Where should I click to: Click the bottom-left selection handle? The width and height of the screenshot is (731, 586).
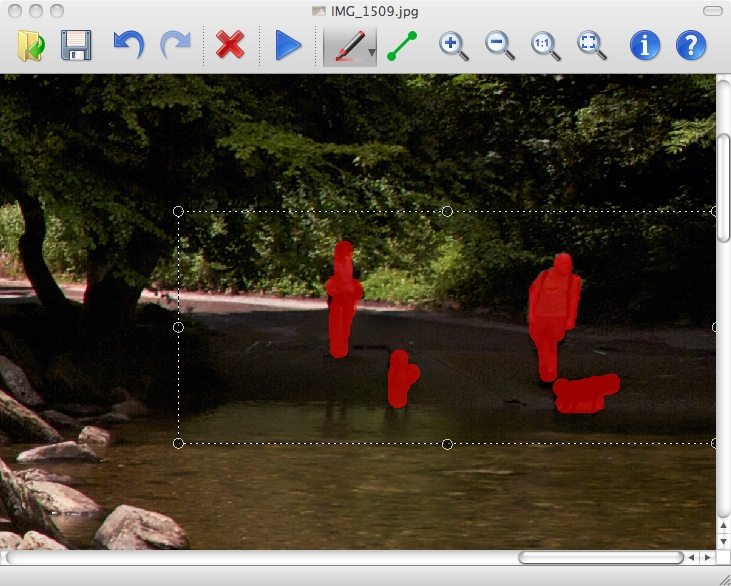pos(178,443)
